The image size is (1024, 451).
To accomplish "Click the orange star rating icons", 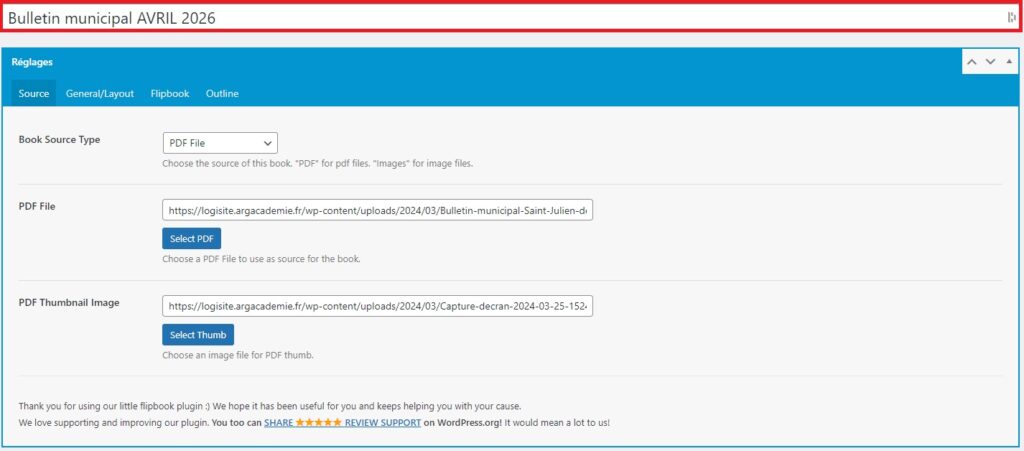I will 316,423.
